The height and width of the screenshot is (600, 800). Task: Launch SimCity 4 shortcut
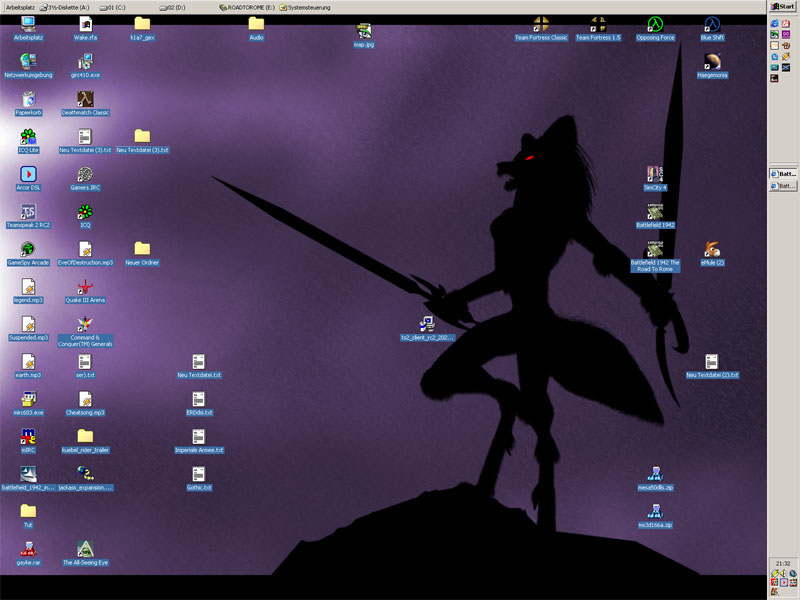(655, 179)
